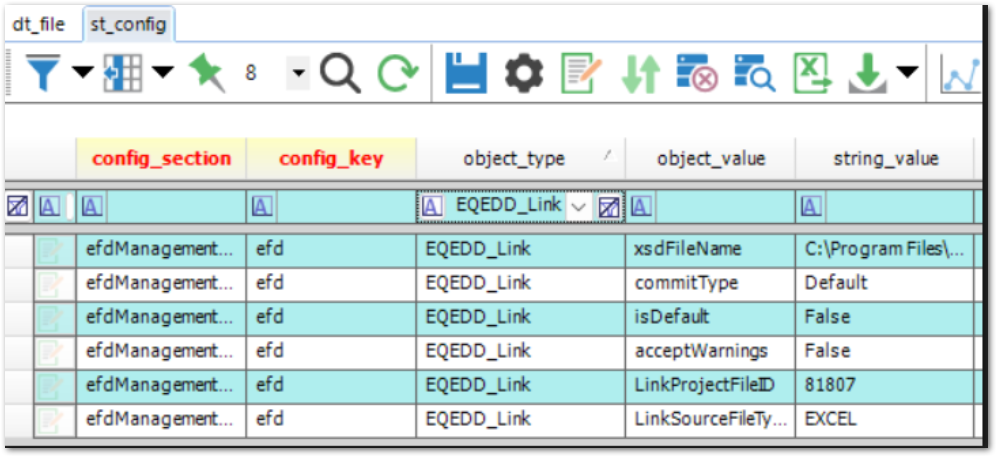997x457 pixels.
Task: Click the object_value column header
Action: click(x=710, y=159)
